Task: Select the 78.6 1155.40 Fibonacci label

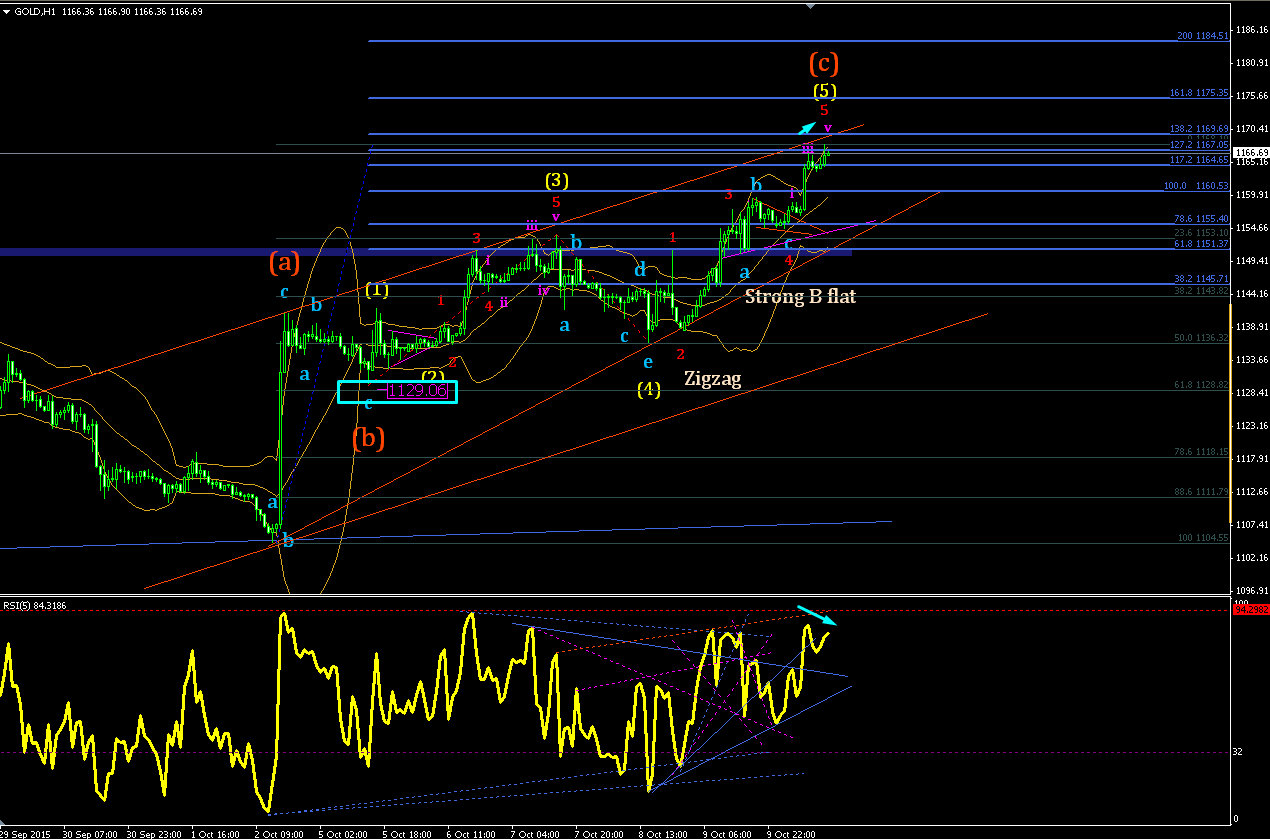Action: pos(1201,218)
